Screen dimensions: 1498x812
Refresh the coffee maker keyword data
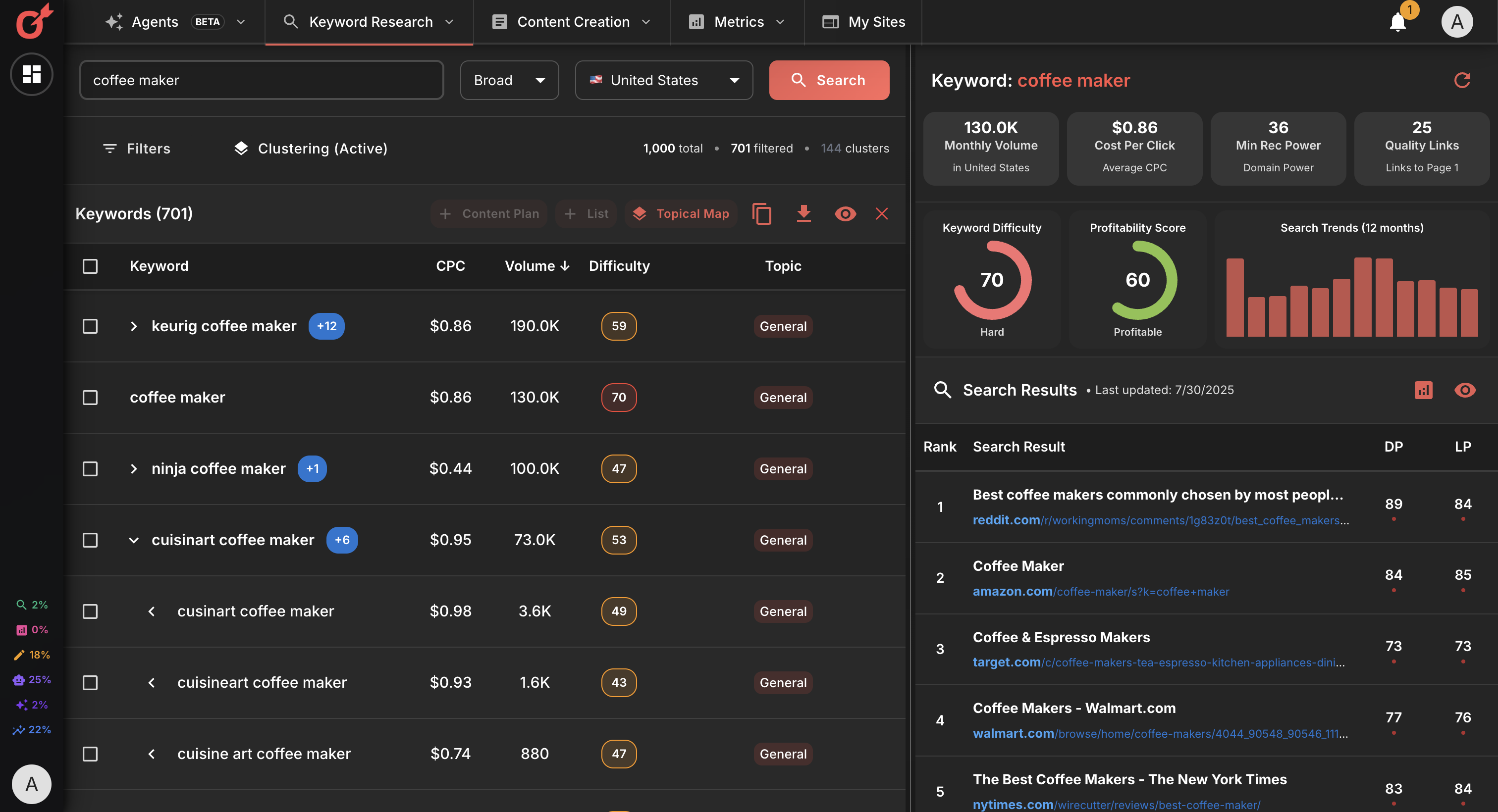(1462, 80)
